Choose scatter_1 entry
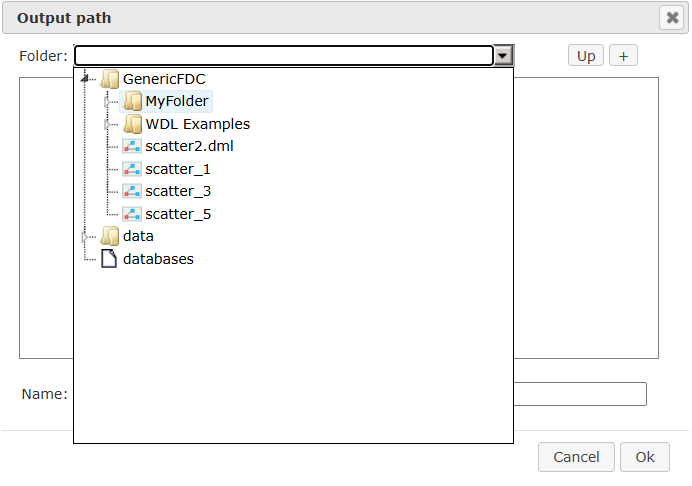 [x=178, y=169]
